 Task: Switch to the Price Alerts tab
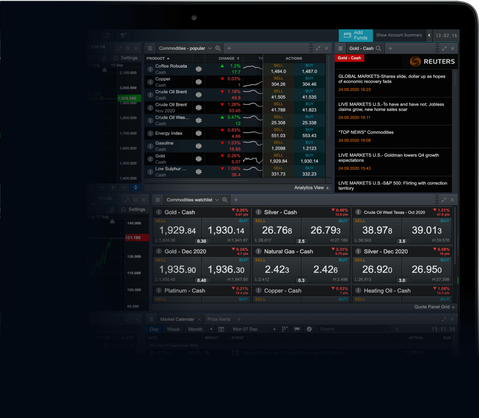pyautogui.click(x=219, y=319)
